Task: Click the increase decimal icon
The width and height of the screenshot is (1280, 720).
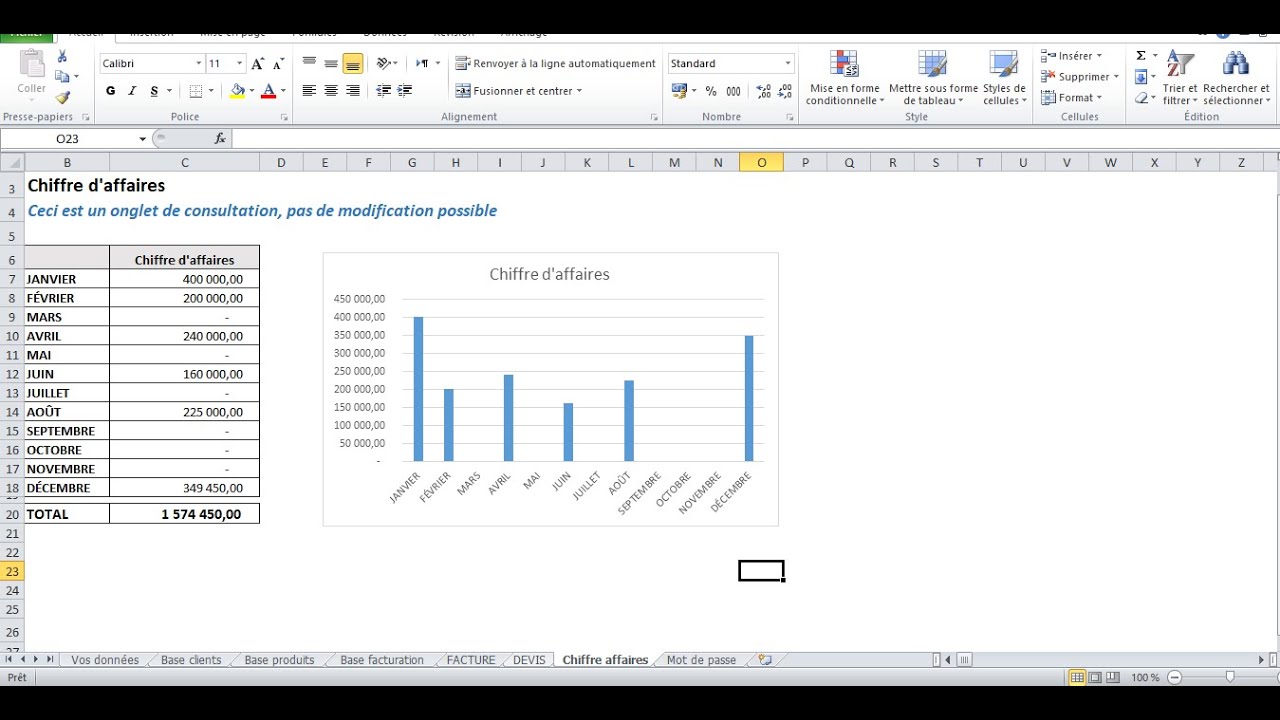Action: [764, 91]
